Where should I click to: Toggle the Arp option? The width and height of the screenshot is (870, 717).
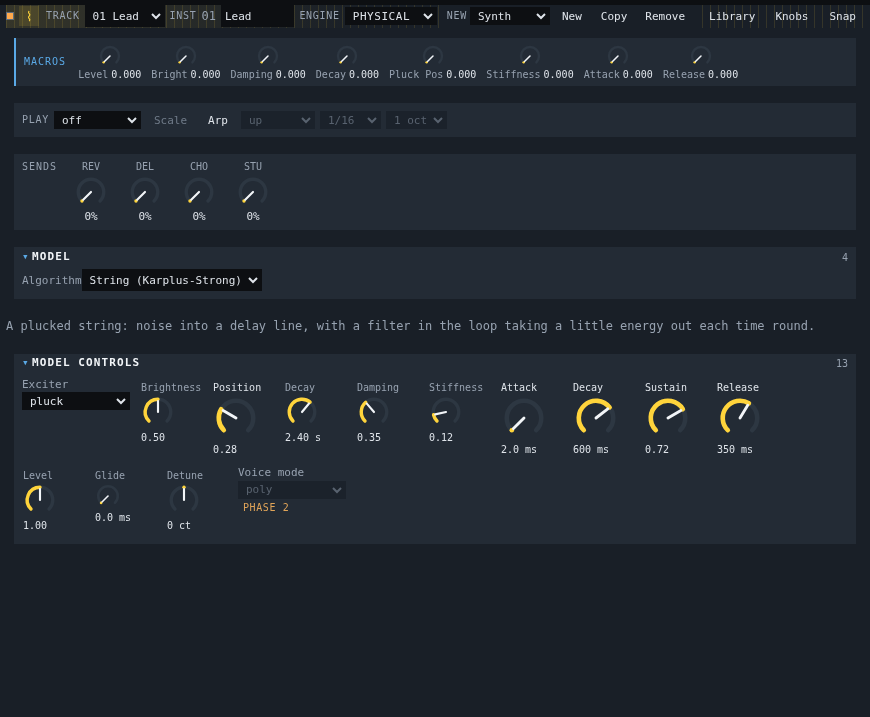(x=218, y=120)
